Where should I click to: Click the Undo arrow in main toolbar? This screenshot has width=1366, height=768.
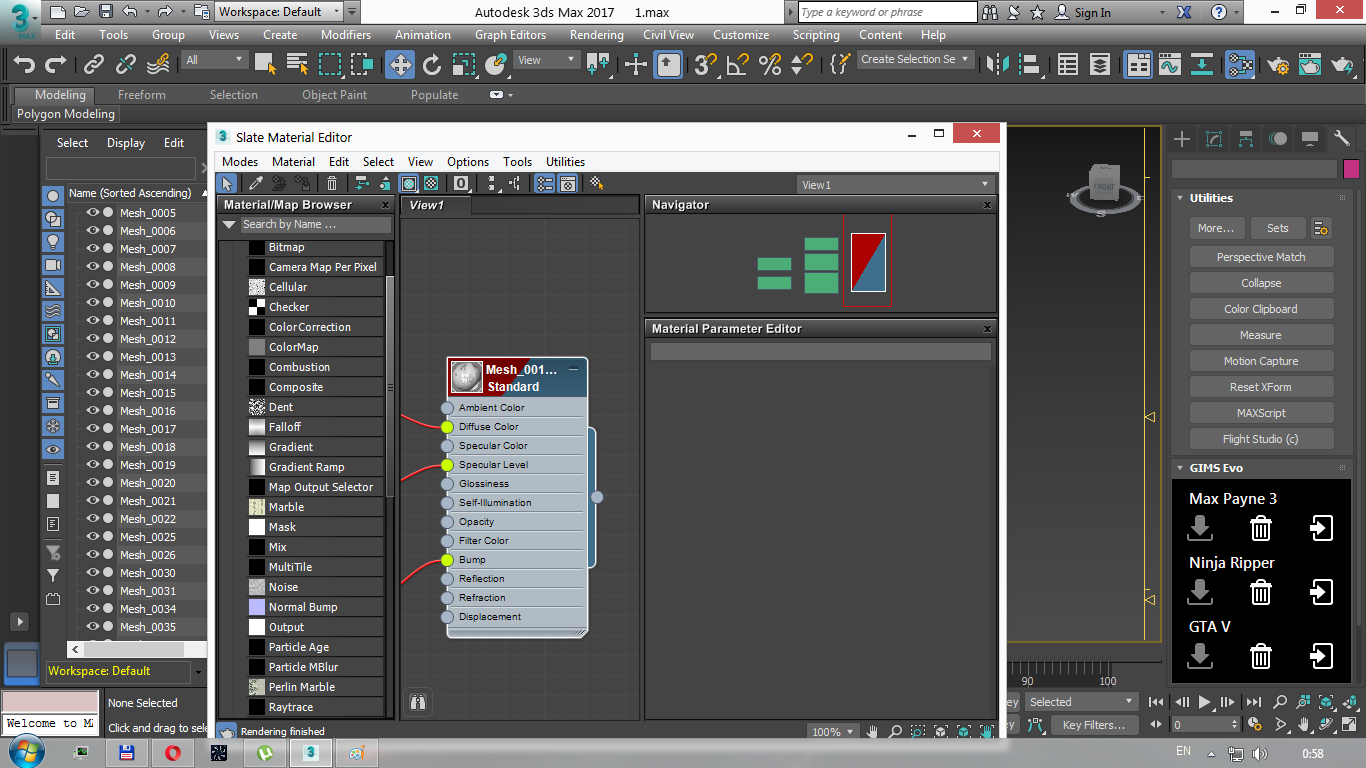pyautogui.click(x=24, y=65)
